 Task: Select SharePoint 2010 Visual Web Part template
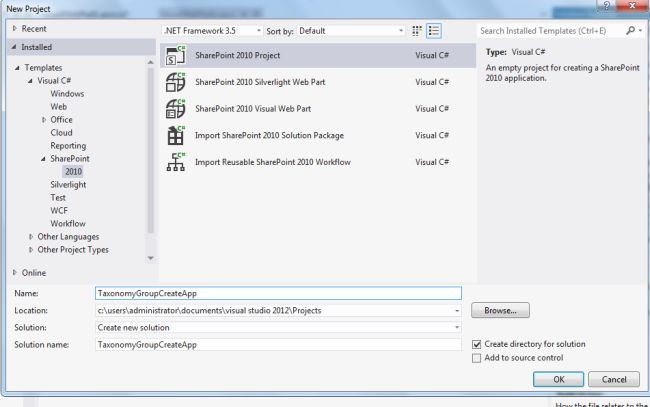[318, 109]
